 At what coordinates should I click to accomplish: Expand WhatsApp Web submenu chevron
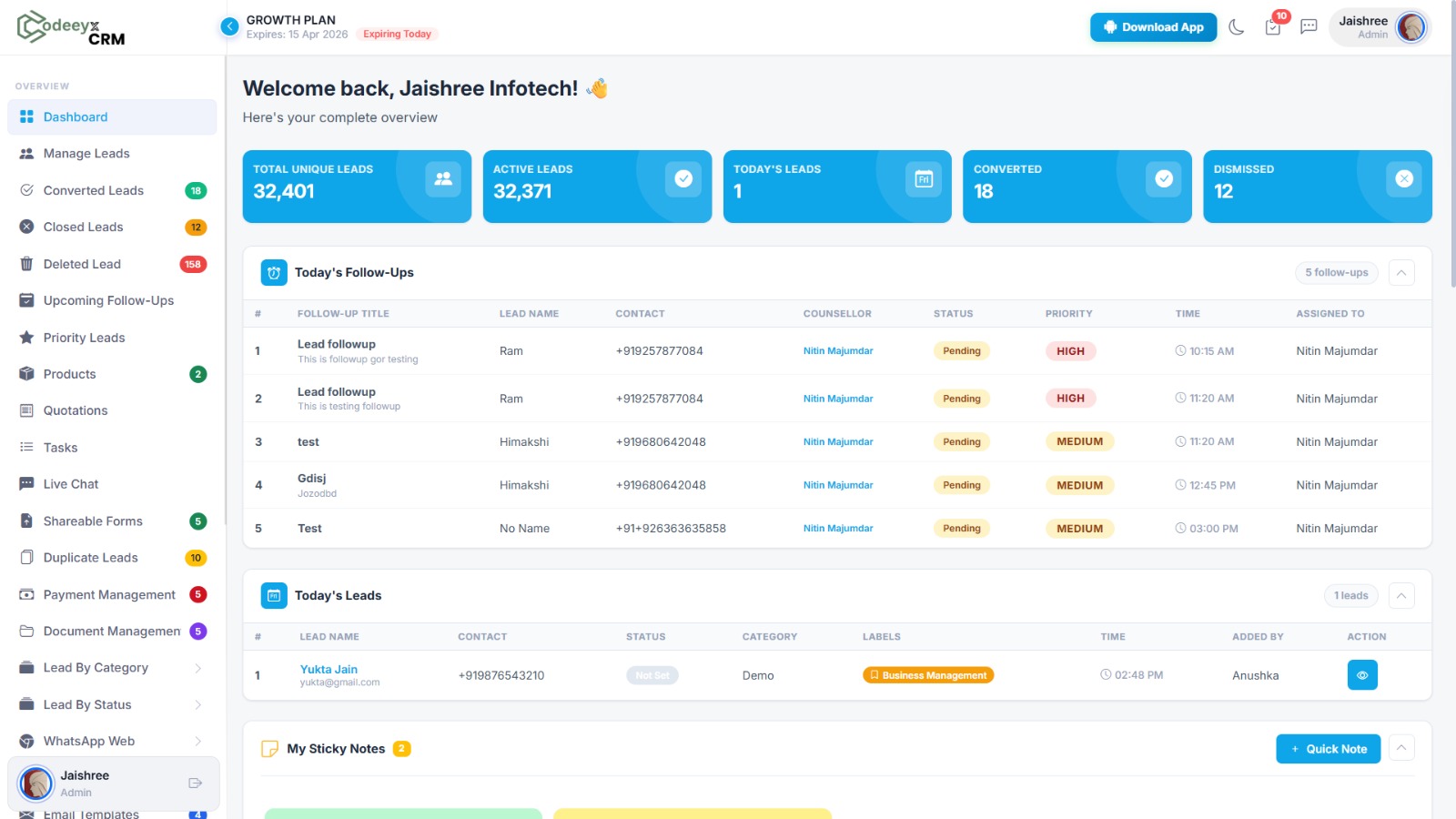197,742
